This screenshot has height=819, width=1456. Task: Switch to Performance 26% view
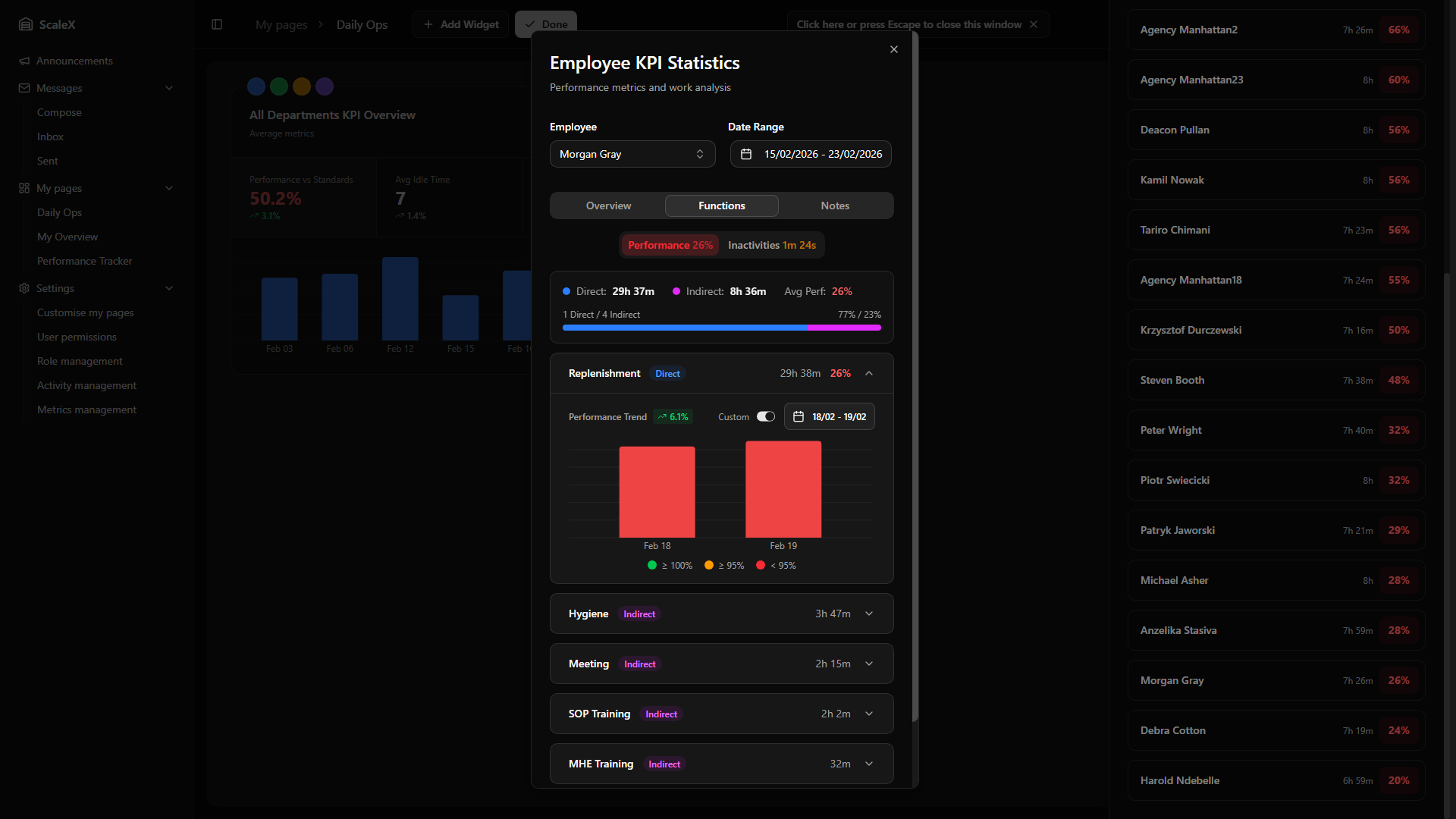670,245
